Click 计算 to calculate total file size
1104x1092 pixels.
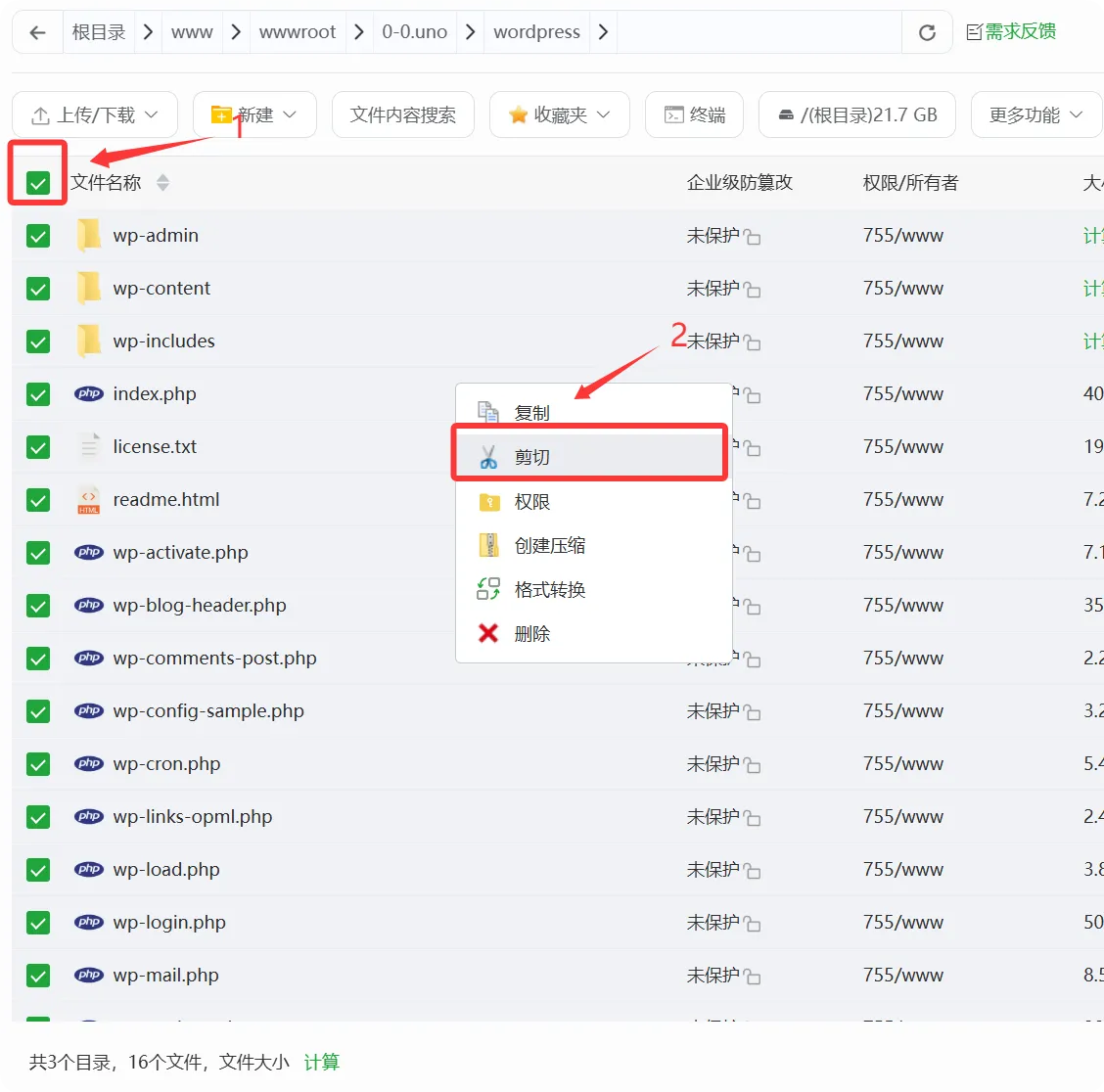321,1062
